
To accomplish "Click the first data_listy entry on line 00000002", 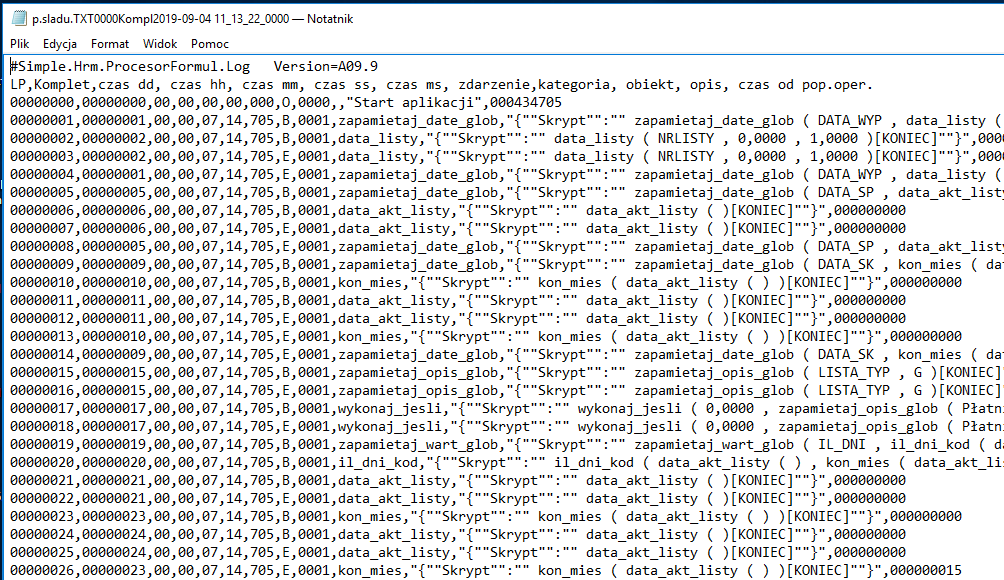I will [x=378, y=138].
